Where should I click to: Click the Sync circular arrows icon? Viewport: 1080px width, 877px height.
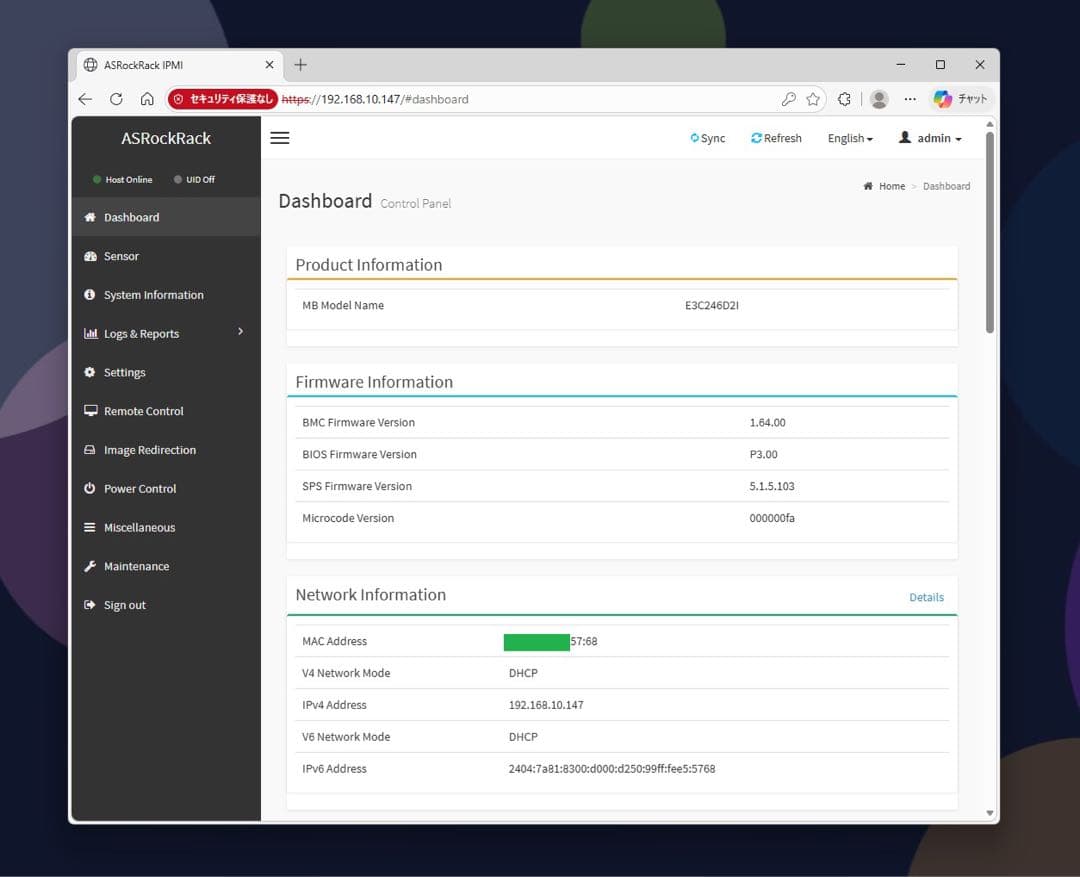coord(694,138)
